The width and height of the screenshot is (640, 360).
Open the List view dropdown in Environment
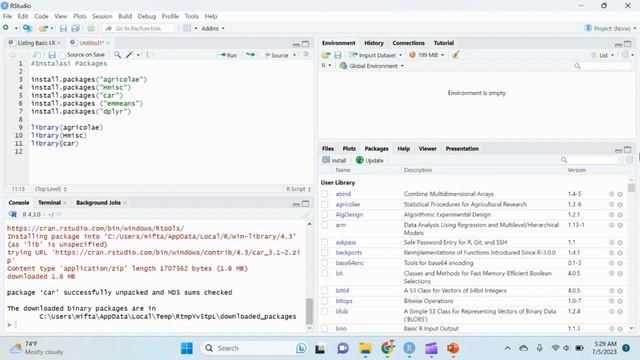(602, 55)
